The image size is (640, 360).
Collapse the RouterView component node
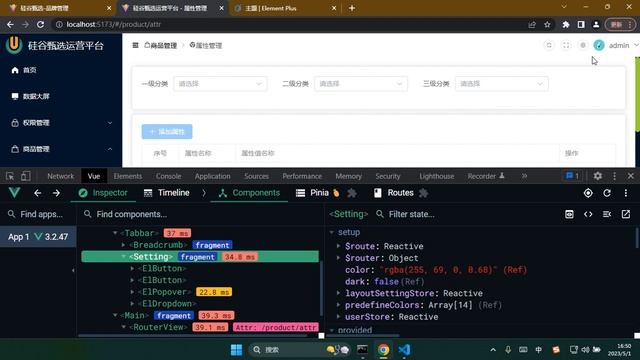point(124,327)
